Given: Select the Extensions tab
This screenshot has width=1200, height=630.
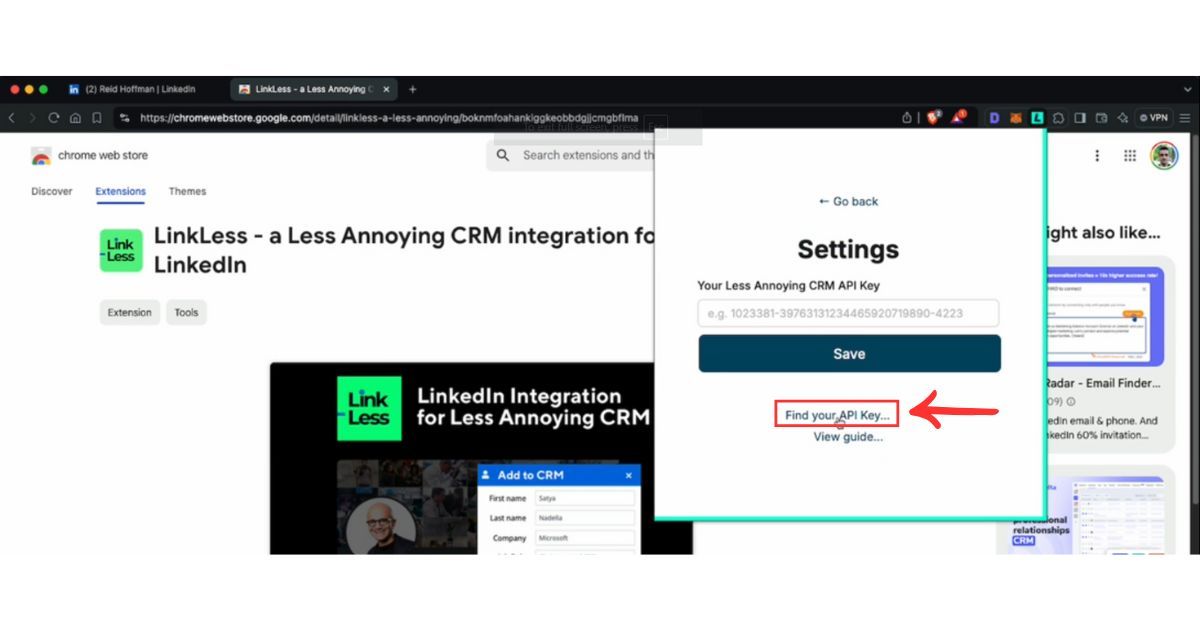Looking at the screenshot, I should 121,191.
